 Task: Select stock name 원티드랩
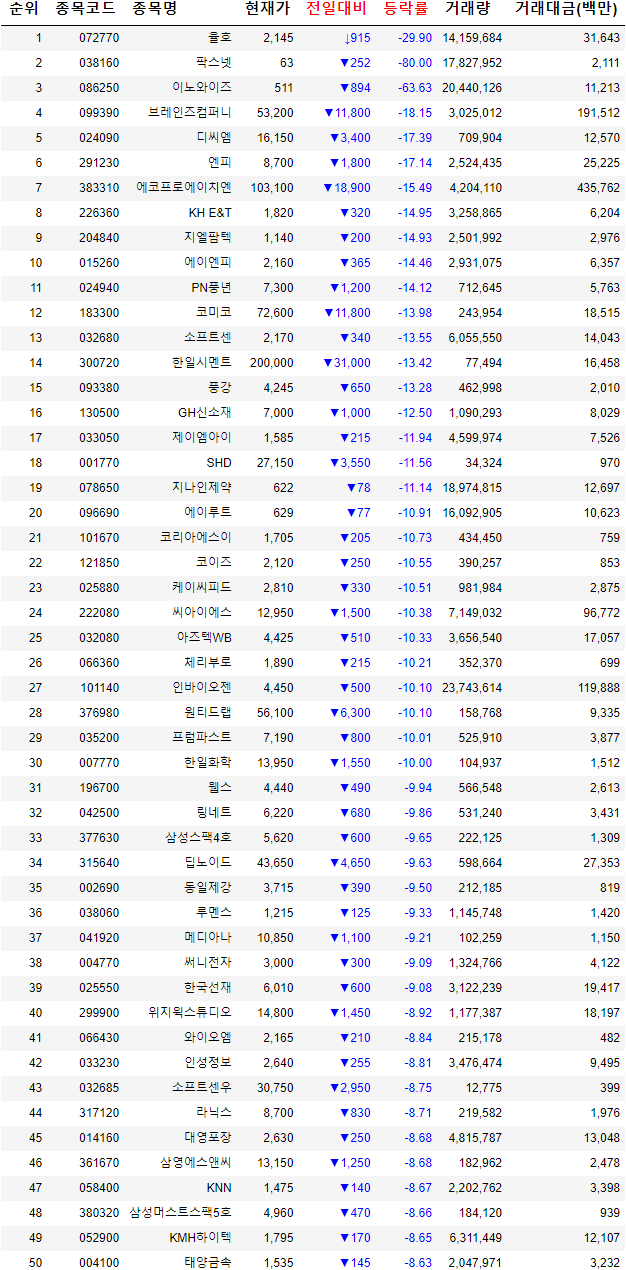pos(208,713)
